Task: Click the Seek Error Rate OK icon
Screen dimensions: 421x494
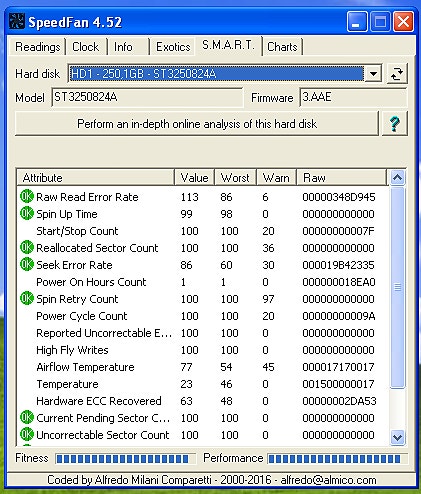Action: click(x=27, y=264)
